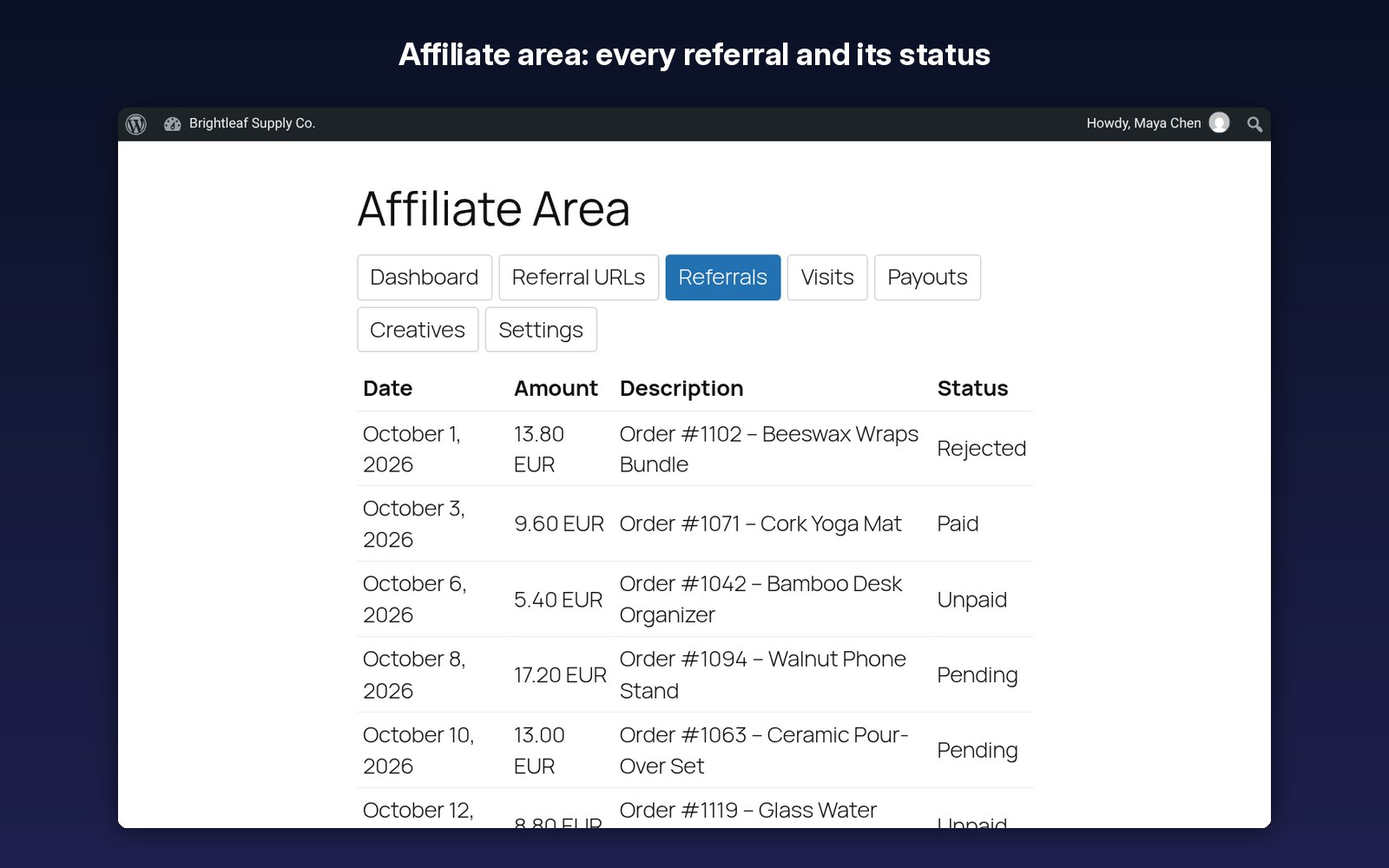Click the Date column header
The image size is (1389, 868).
click(x=388, y=389)
